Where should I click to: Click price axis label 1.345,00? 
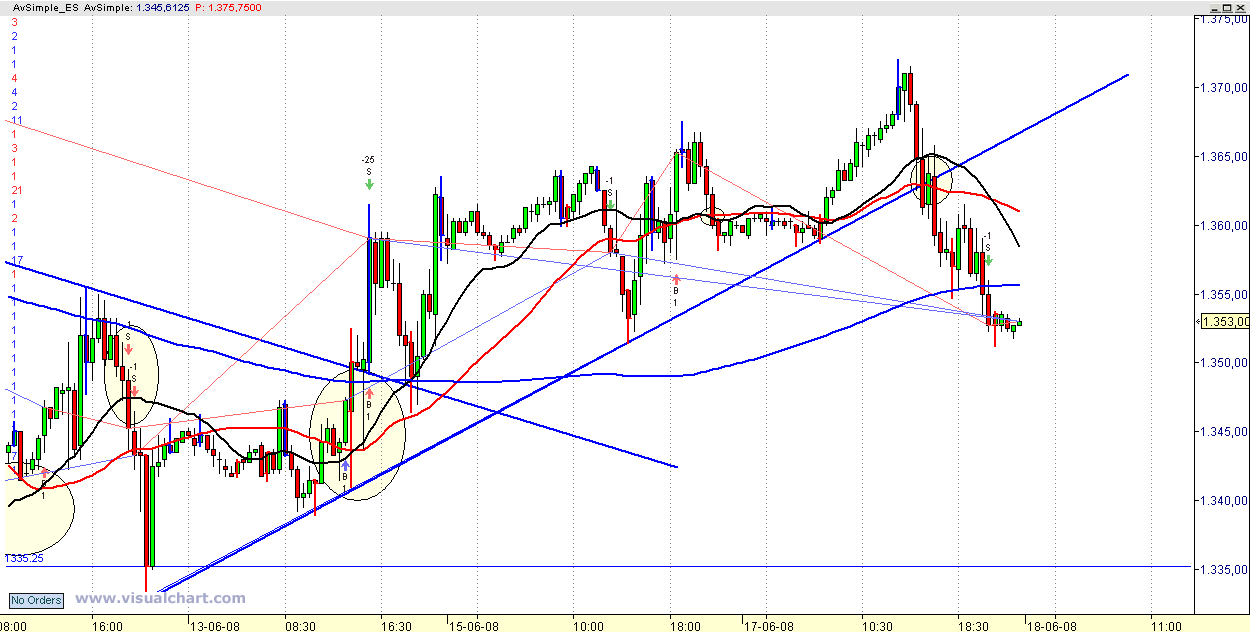(x=1222, y=432)
